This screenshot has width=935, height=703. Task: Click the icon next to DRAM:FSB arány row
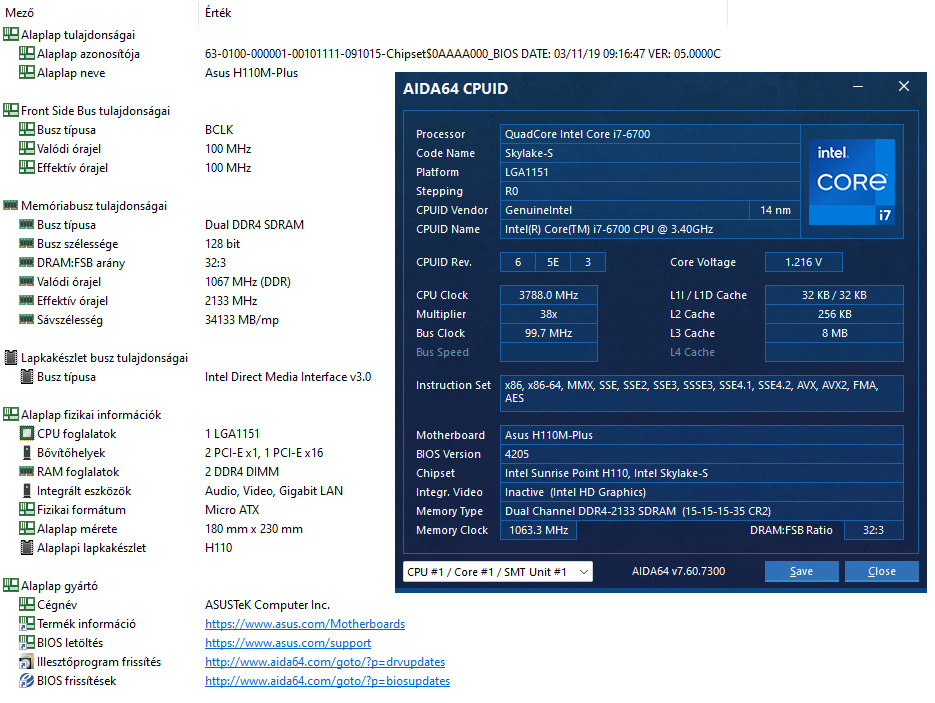(26, 262)
